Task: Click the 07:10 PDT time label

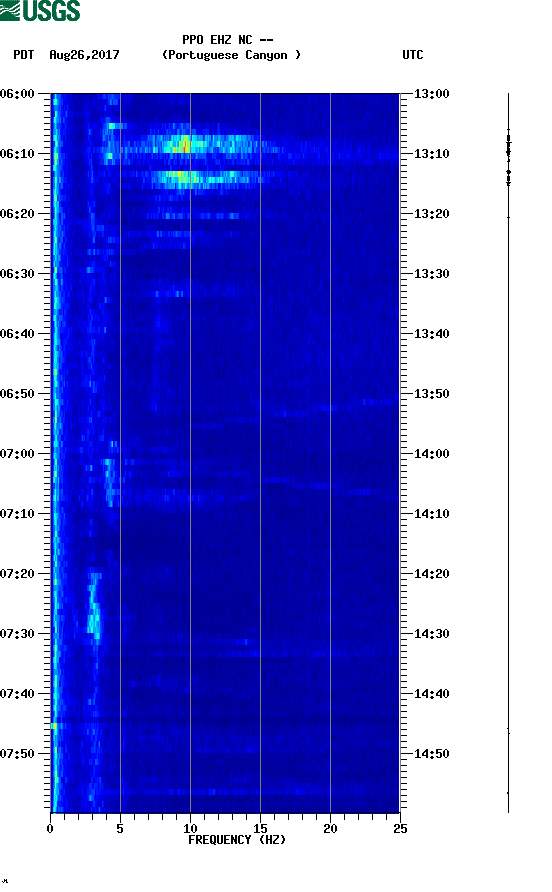Action: click(x=17, y=514)
